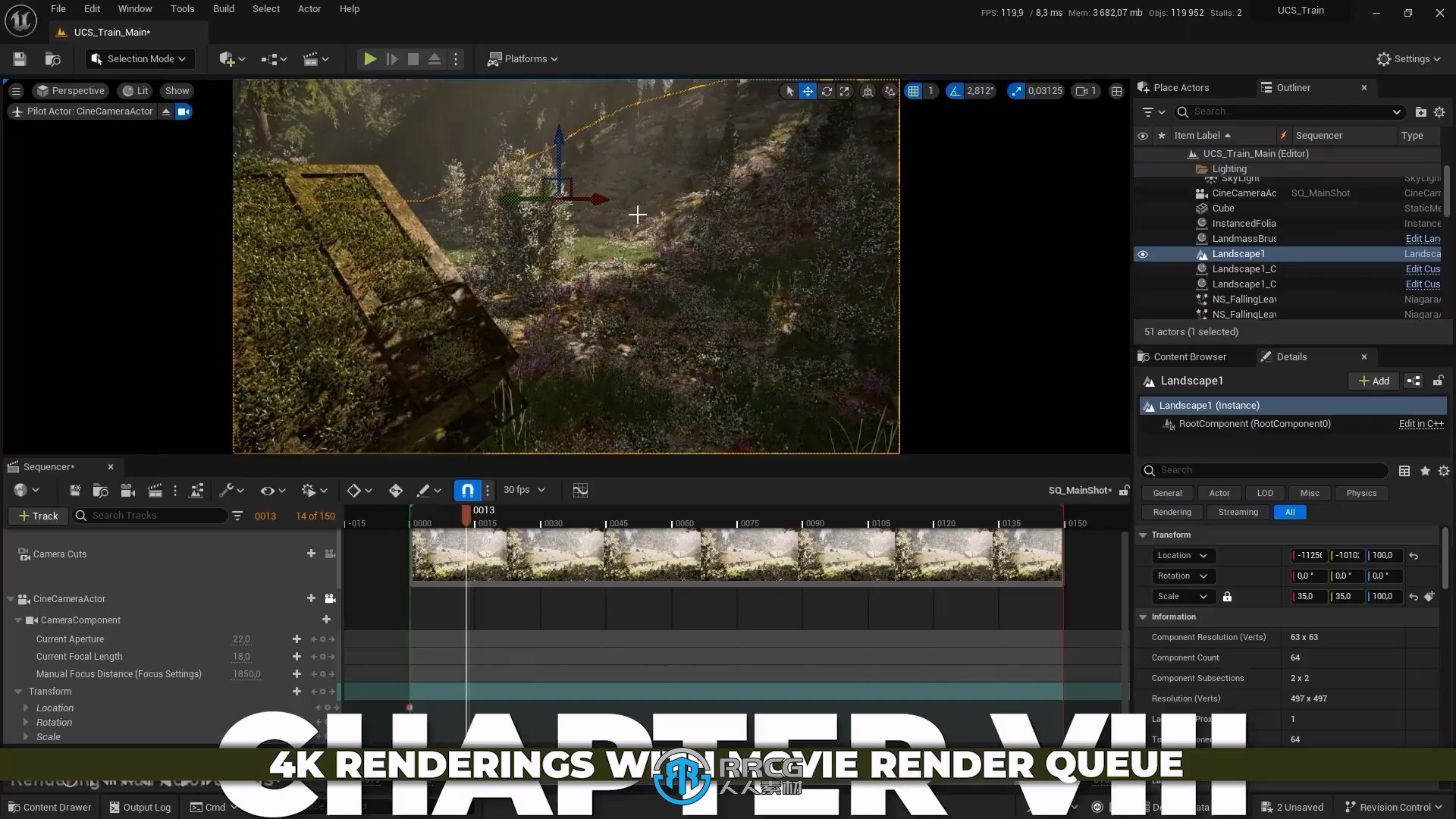Open the Content Drawer
This screenshot has width=1456, height=819.
tap(49, 807)
